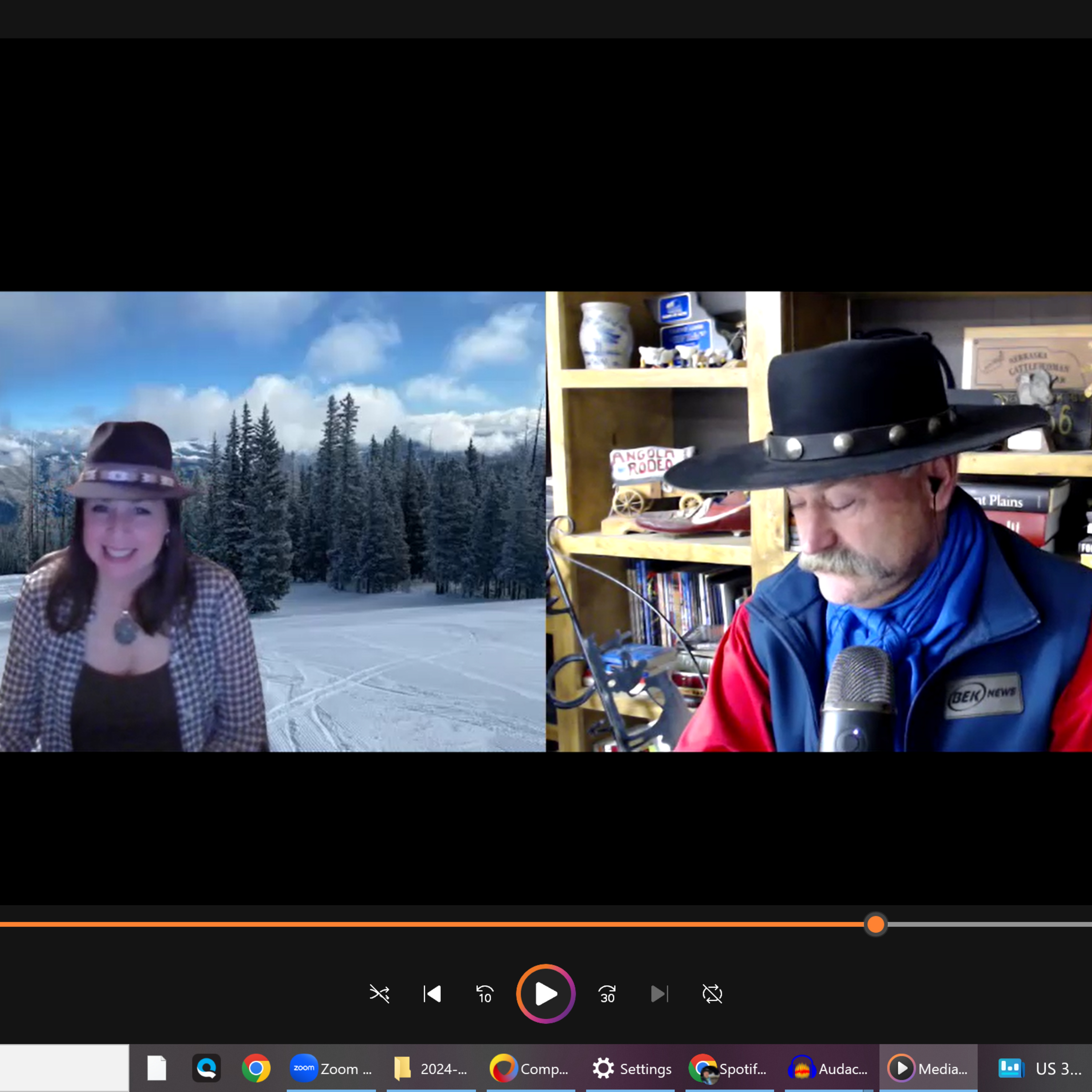Click the orange playback position marker
1092x1092 pixels.
click(x=875, y=925)
